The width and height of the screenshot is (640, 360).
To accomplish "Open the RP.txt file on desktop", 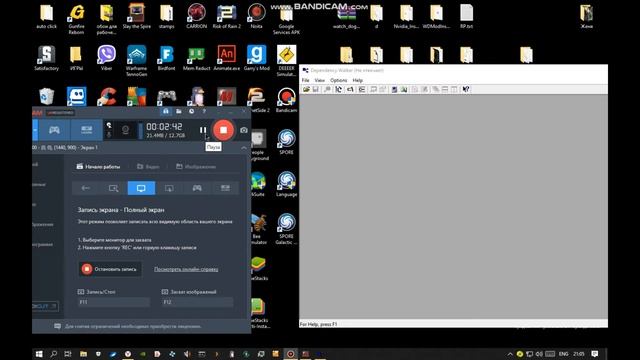I will click(466, 16).
